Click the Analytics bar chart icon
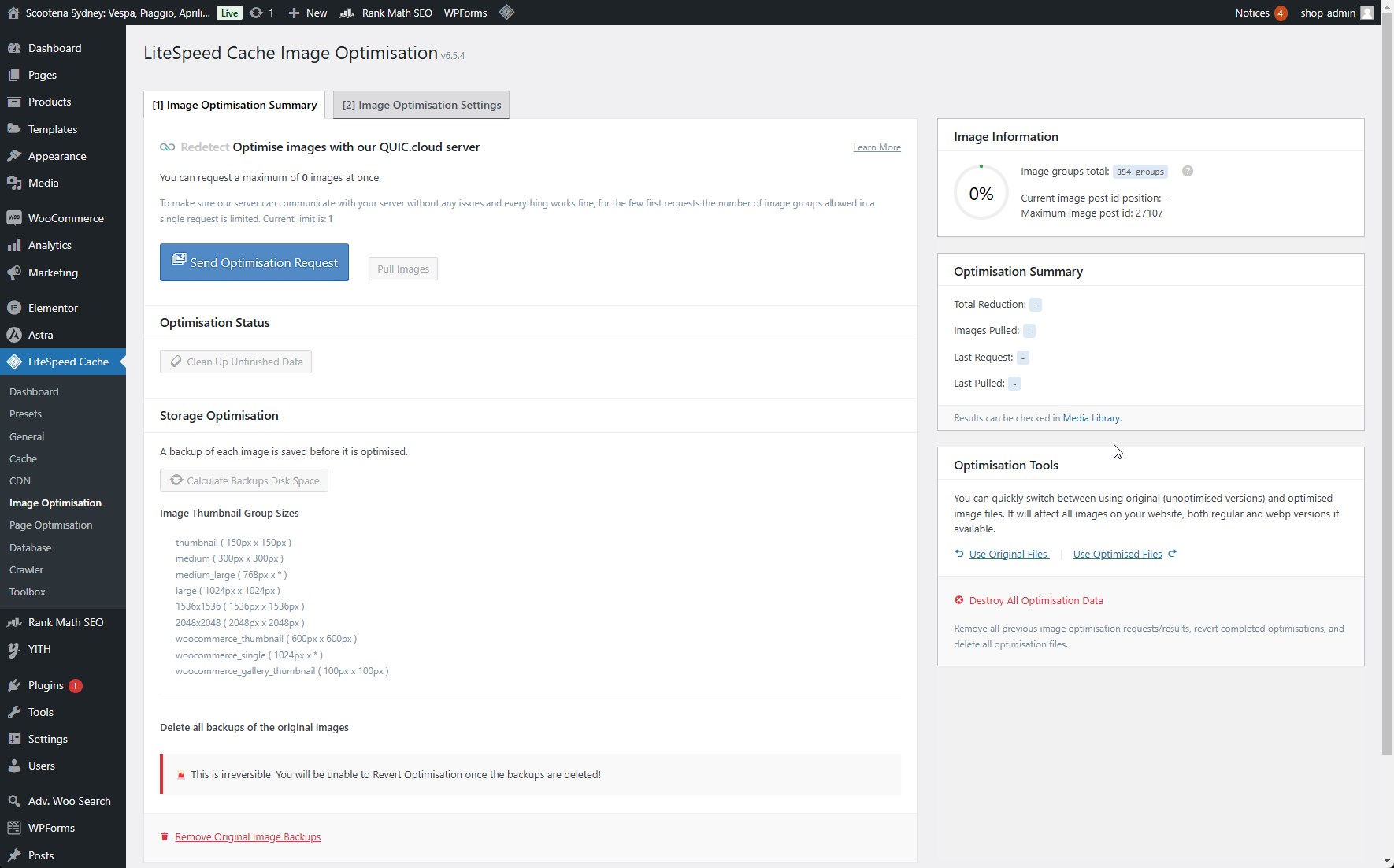The image size is (1394, 868). (14, 245)
